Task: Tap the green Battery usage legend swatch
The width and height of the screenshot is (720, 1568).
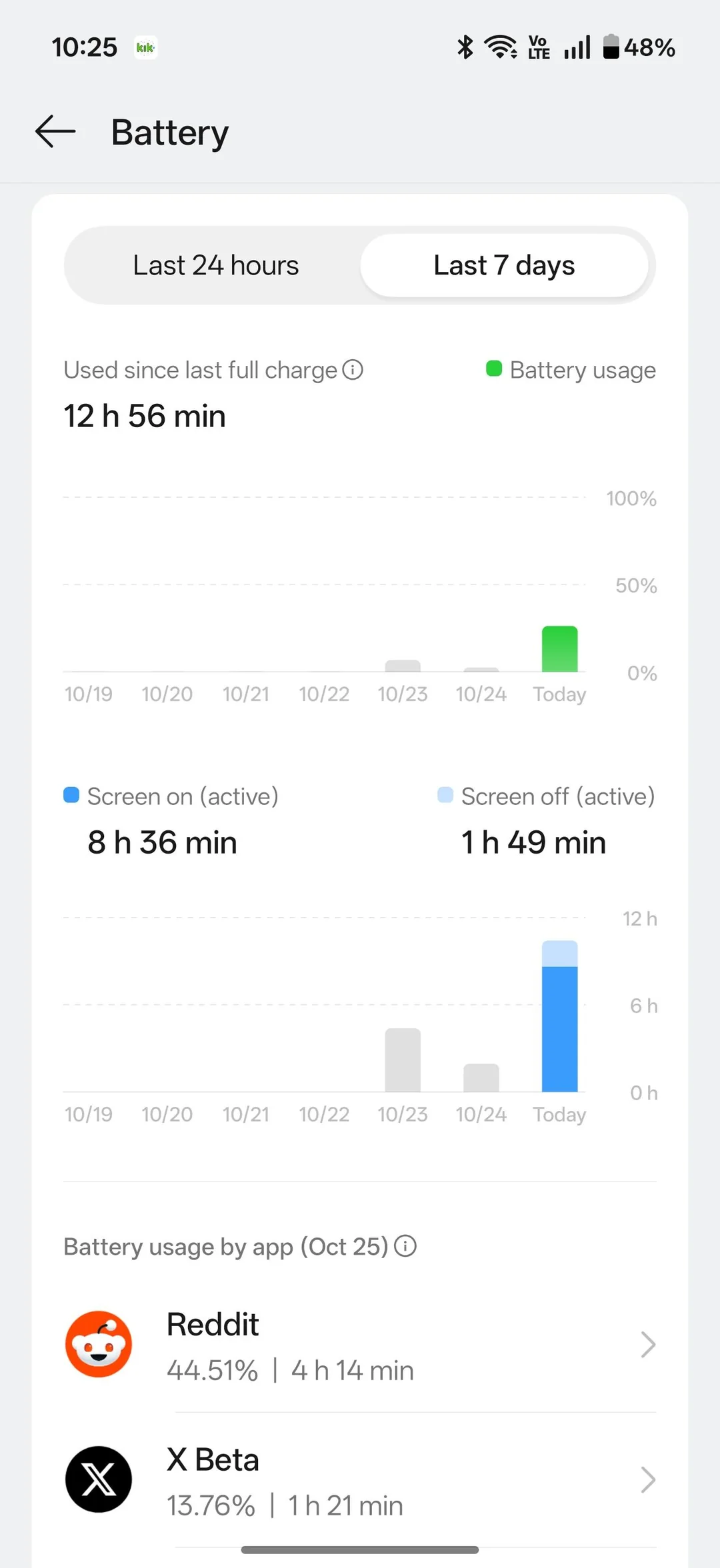Action: coord(494,369)
